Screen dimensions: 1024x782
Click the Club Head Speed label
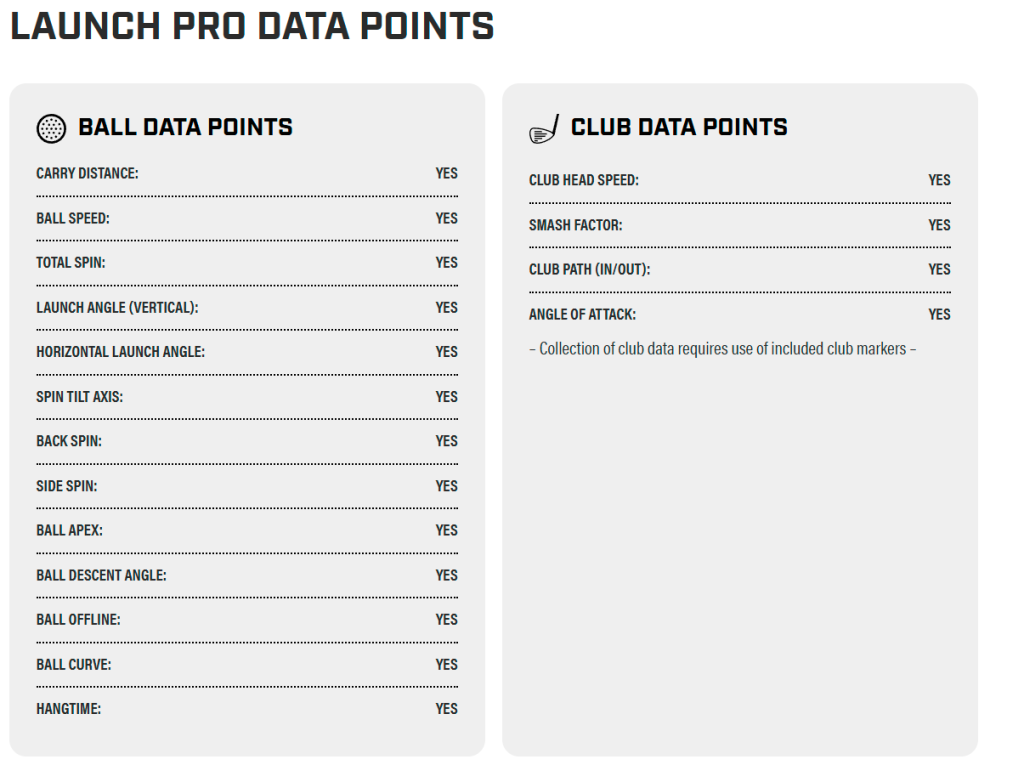pos(583,181)
